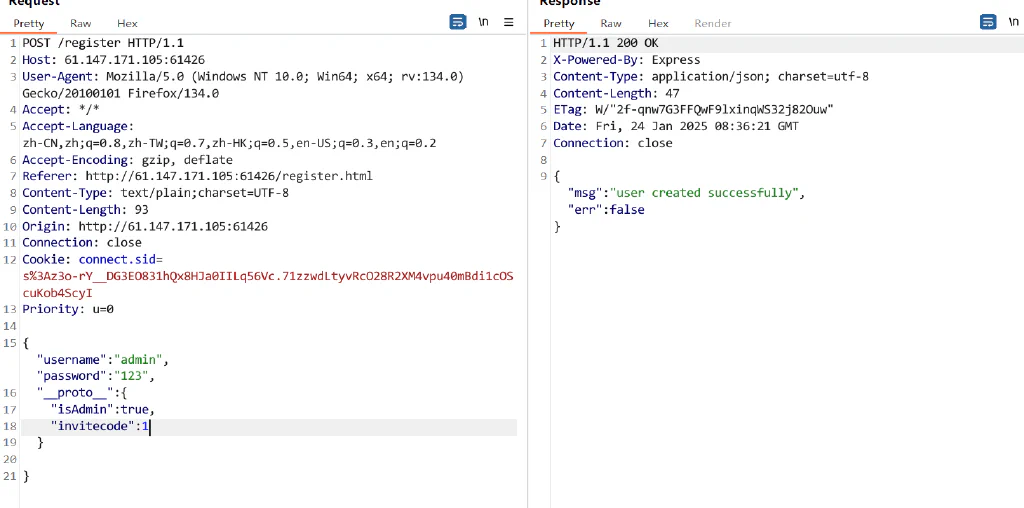1024x508 pixels.
Task: Click the "username":"admin" JSON line
Action: (x=103, y=360)
